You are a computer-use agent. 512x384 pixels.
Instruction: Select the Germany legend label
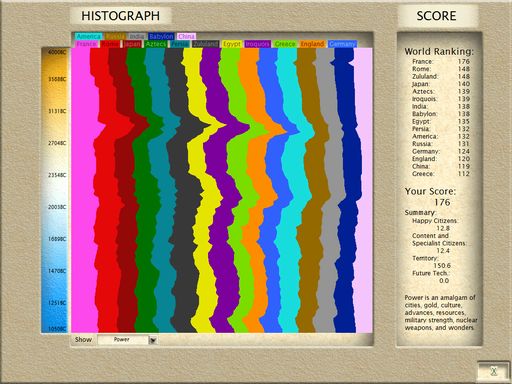click(342, 44)
